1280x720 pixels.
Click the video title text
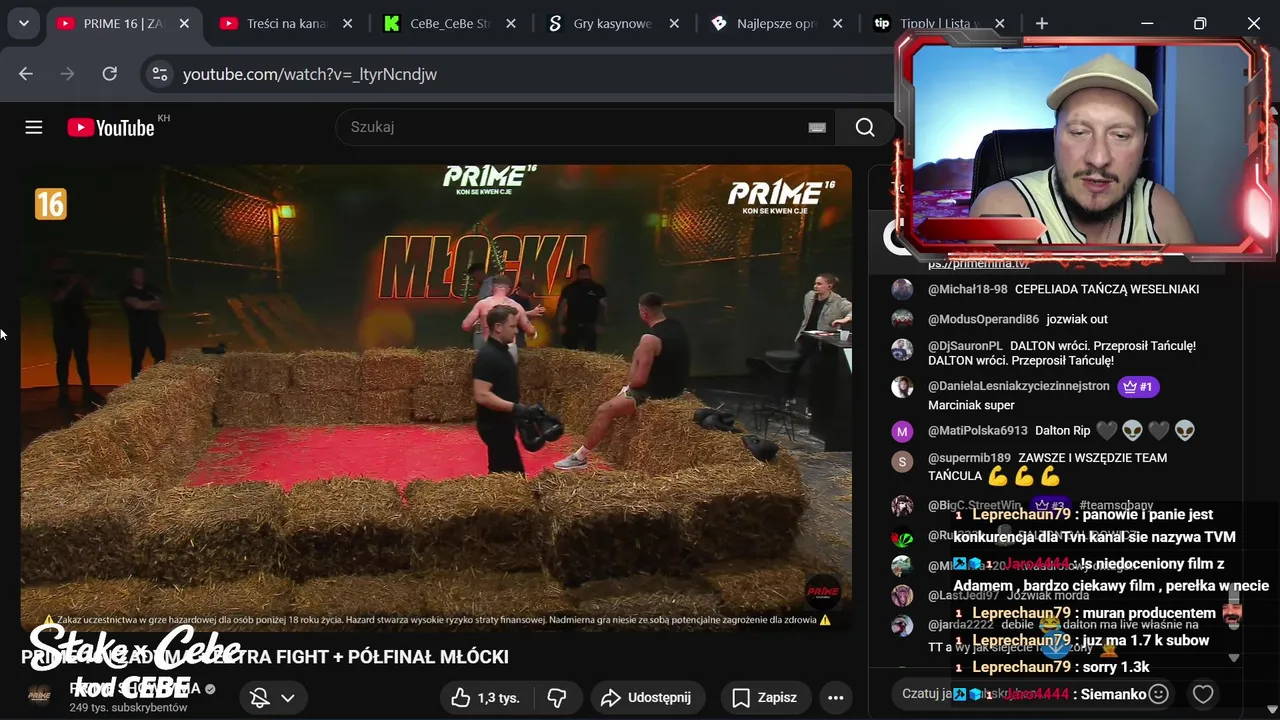coord(265,657)
